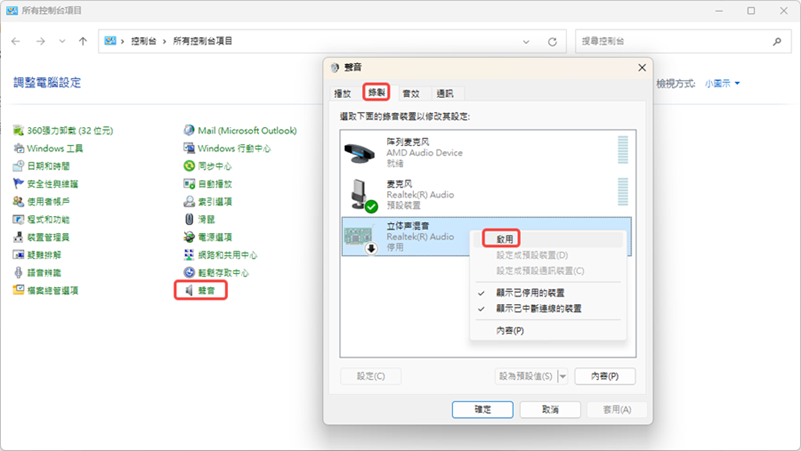
Task: Switch to the 通訊 tab
Action: pyautogui.click(x=445, y=93)
